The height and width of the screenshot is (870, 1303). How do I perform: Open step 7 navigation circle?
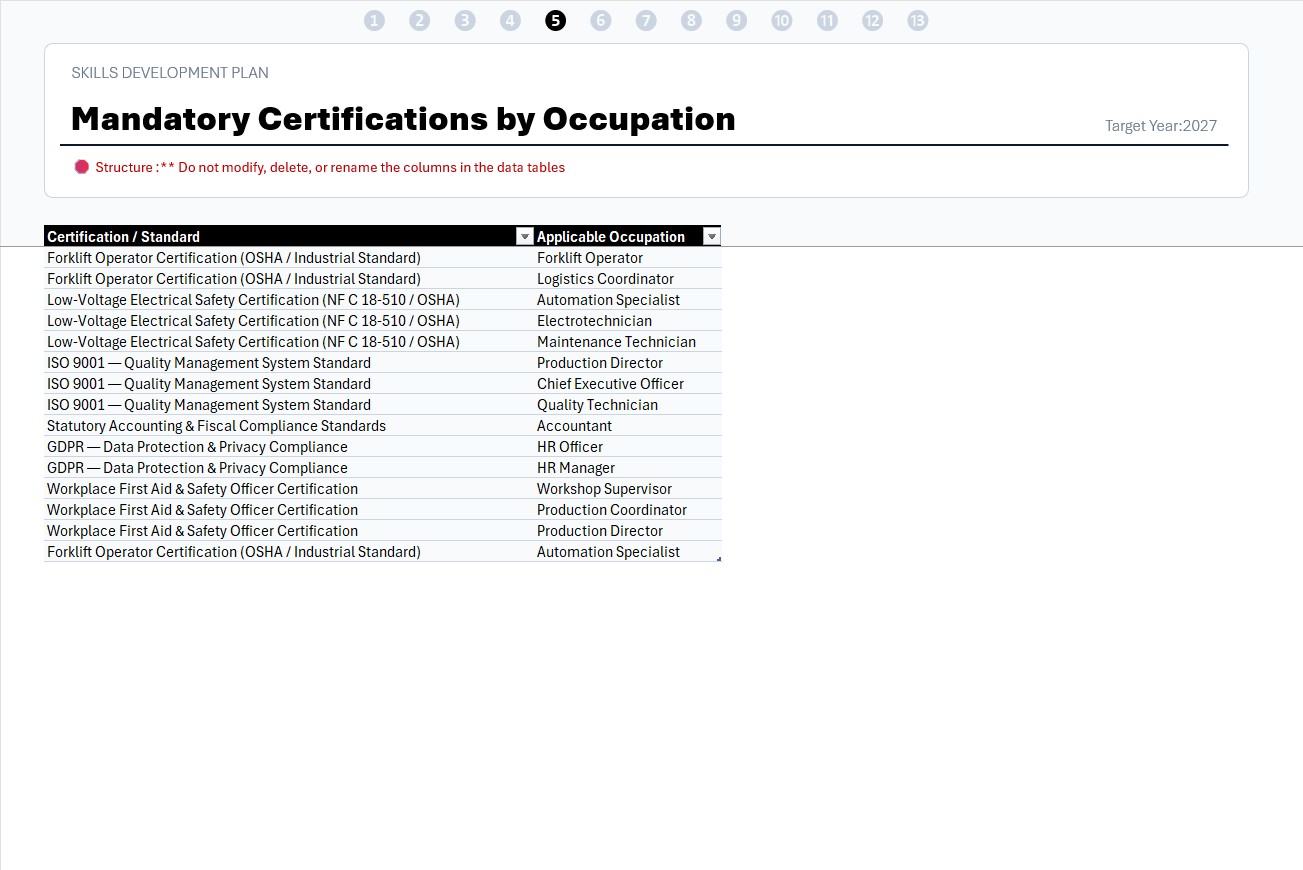[x=646, y=21]
